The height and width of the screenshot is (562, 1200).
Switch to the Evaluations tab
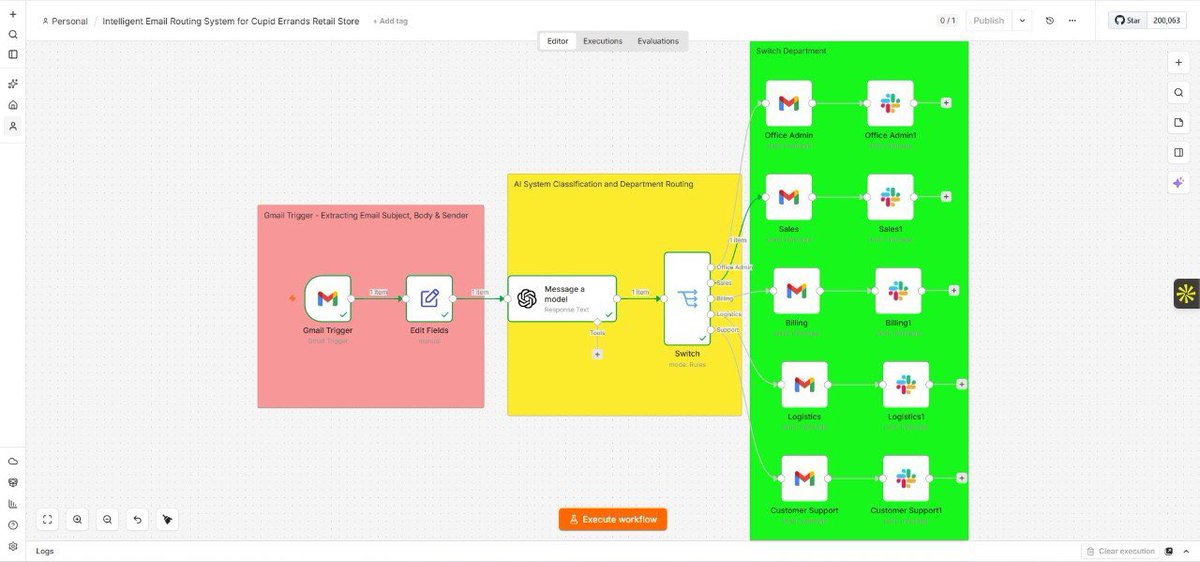pyautogui.click(x=658, y=41)
